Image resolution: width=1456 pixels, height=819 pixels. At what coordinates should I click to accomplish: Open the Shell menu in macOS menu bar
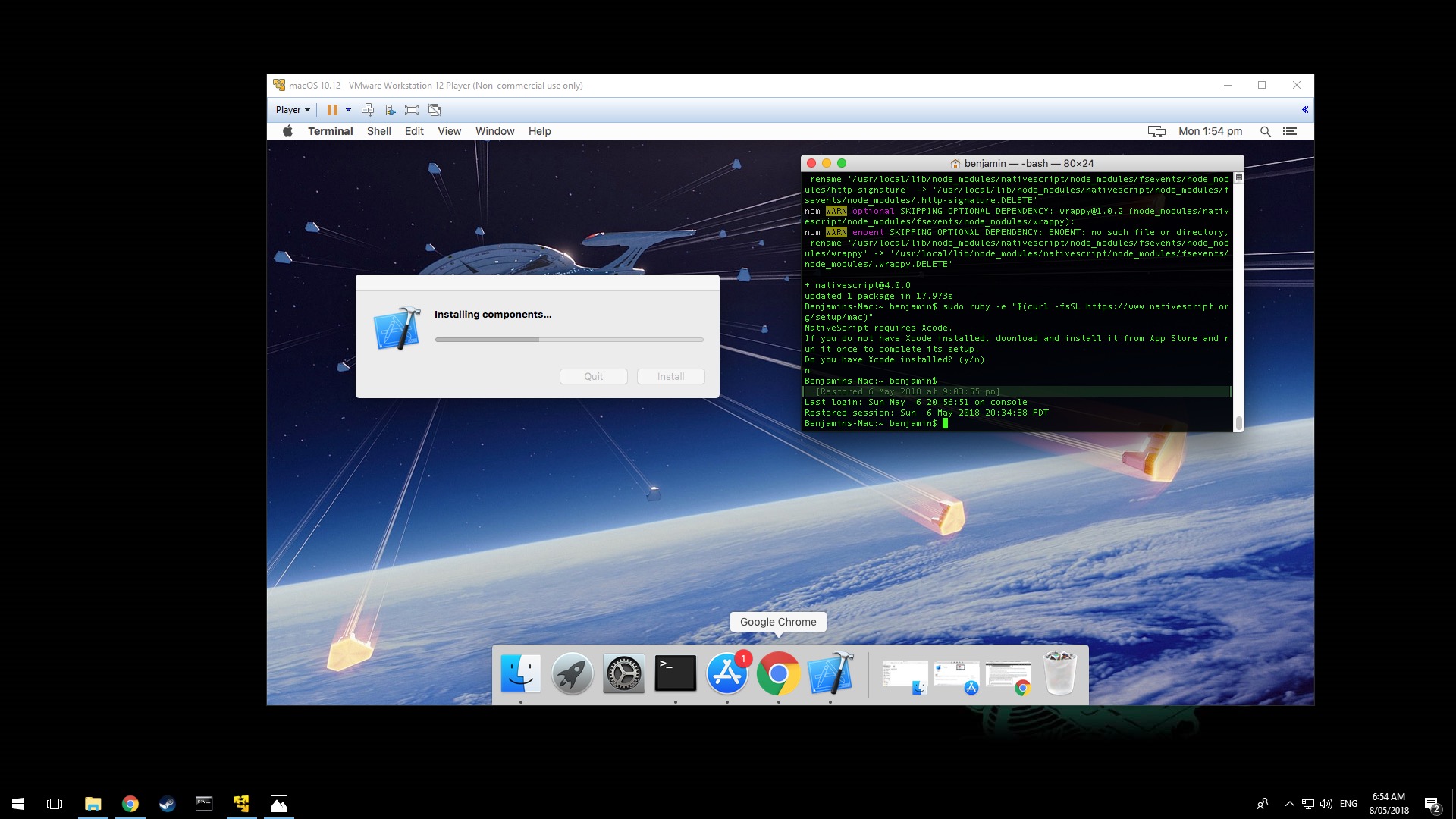pyautogui.click(x=378, y=131)
